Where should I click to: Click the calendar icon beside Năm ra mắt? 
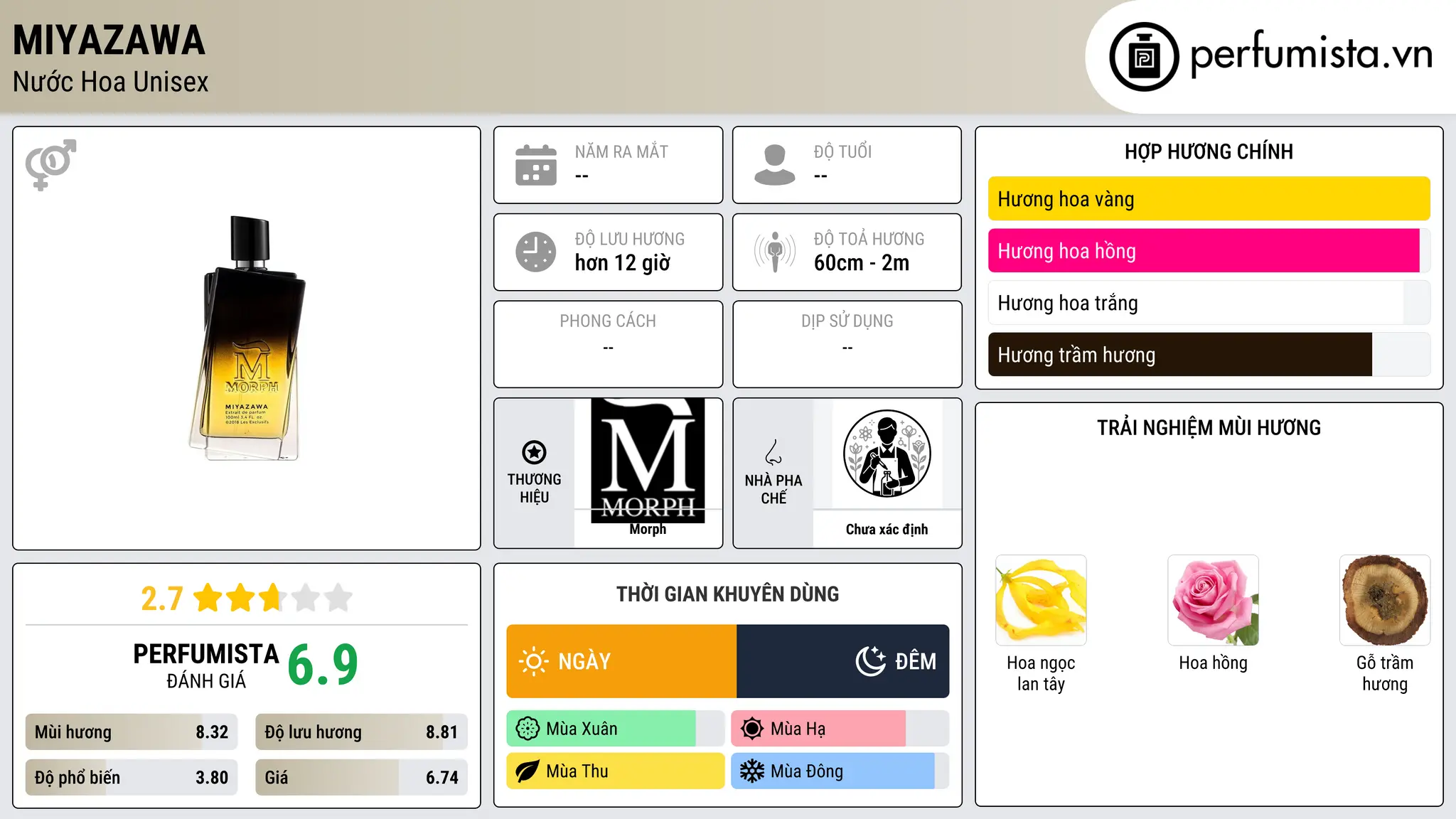(x=536, y=165)
